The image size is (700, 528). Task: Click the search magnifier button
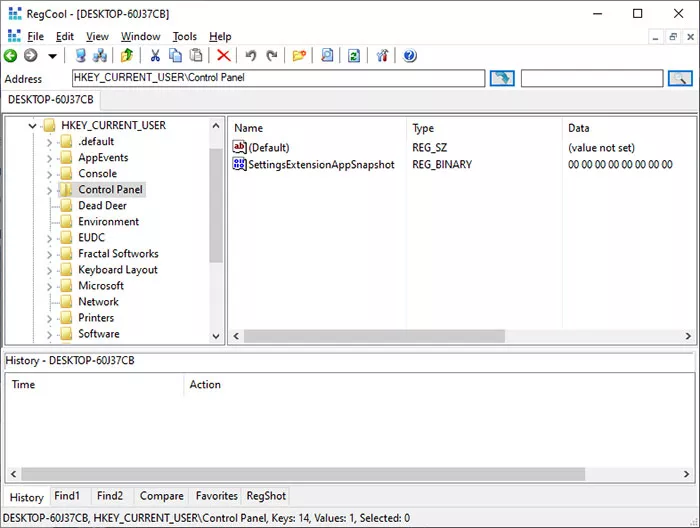pyautogui.click(x=680, y=79)
